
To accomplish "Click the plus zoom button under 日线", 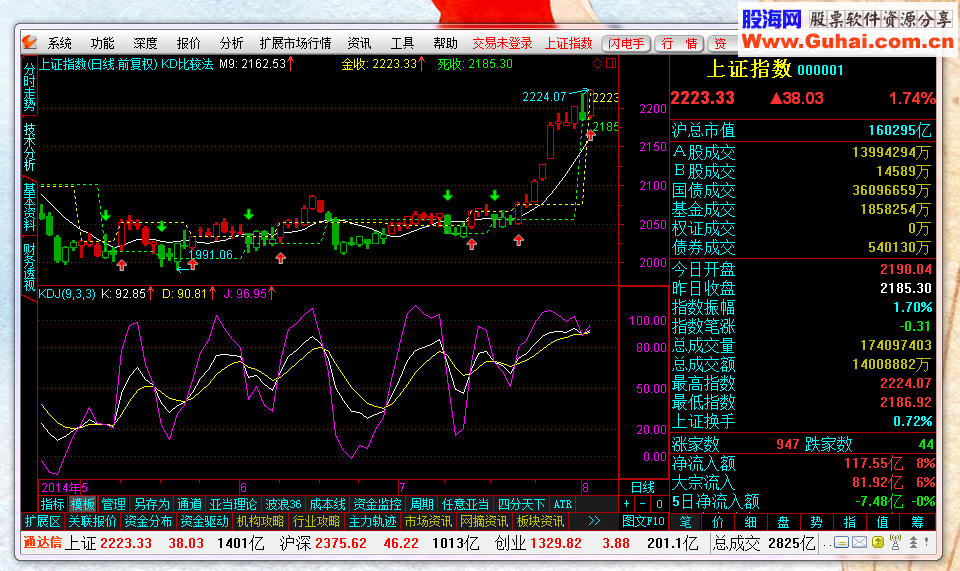I will [x=626, y=504].
